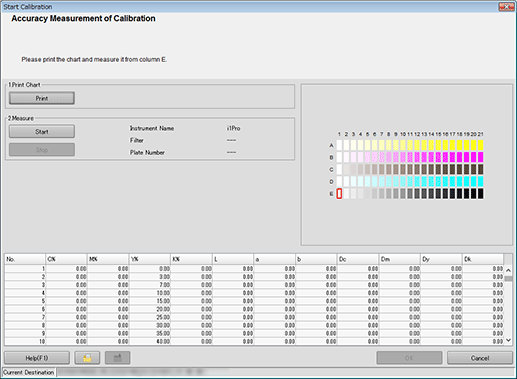
Task: Click the Dk column header
Action: point(483,259)
